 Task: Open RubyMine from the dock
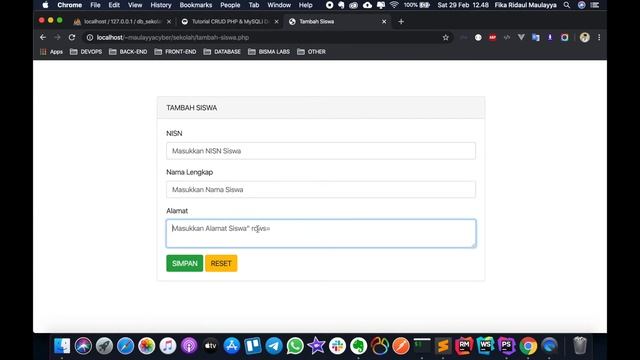(464, 346)
